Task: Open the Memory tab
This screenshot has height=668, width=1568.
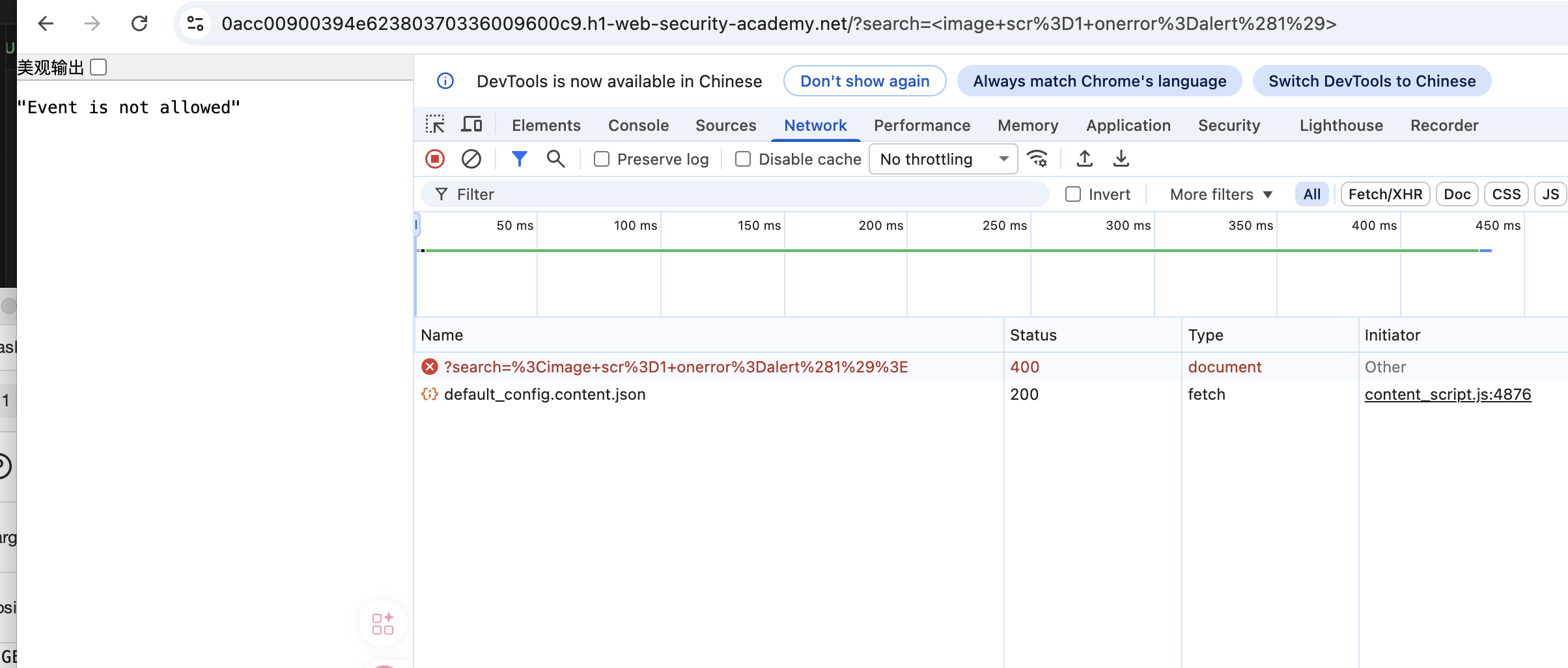Action: 1028,125
